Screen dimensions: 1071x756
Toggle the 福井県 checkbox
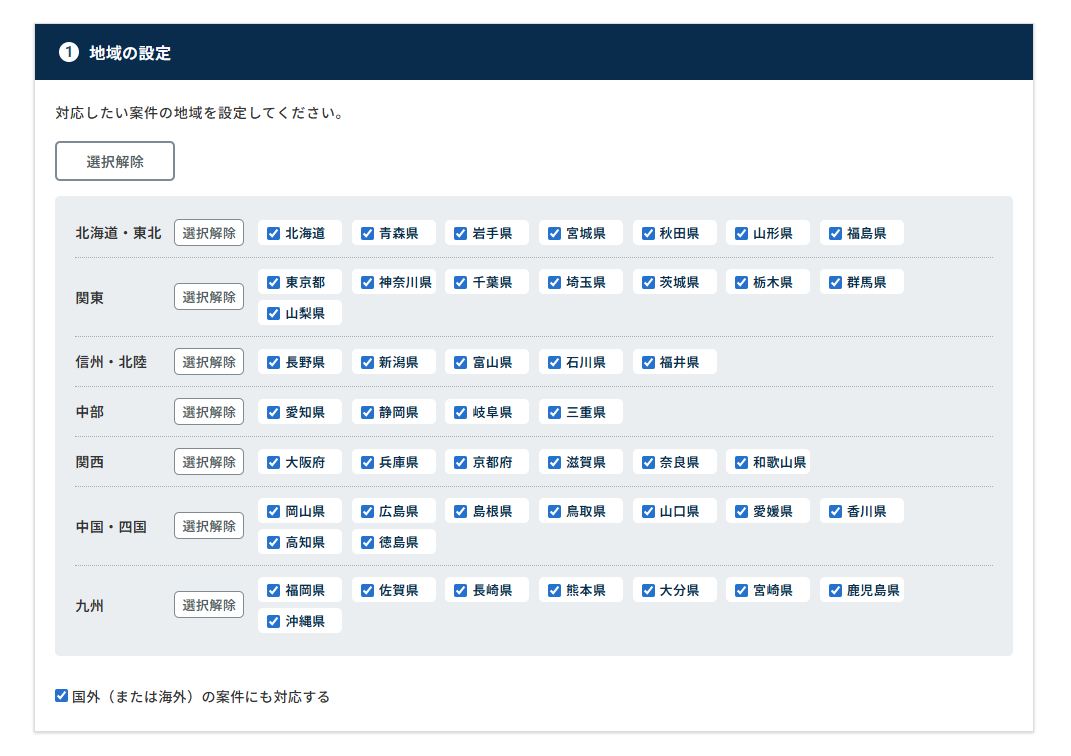tap(647, 362)
